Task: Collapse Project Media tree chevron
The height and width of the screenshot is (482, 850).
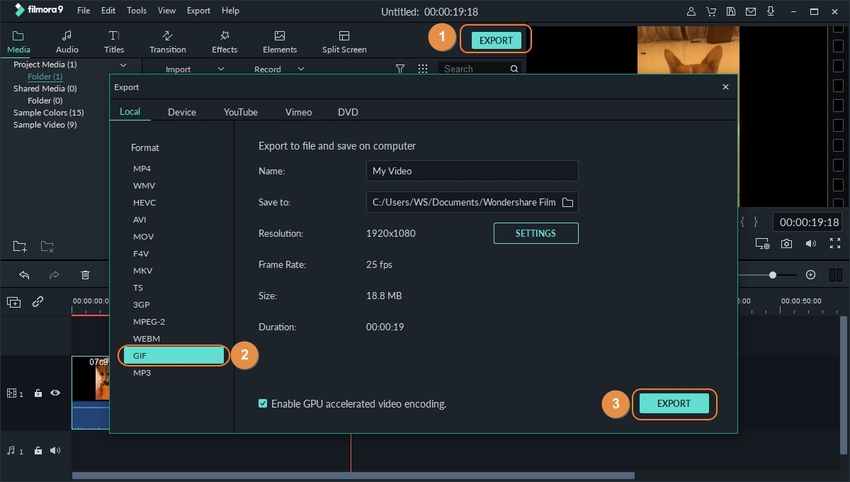Action: click(x=123, y=65)
